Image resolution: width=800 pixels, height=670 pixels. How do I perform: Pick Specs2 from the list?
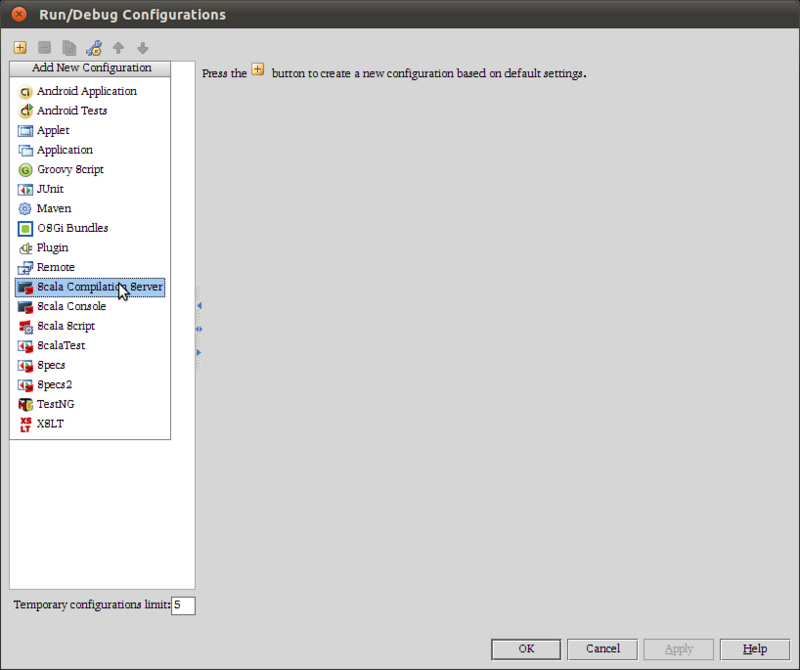90,385
